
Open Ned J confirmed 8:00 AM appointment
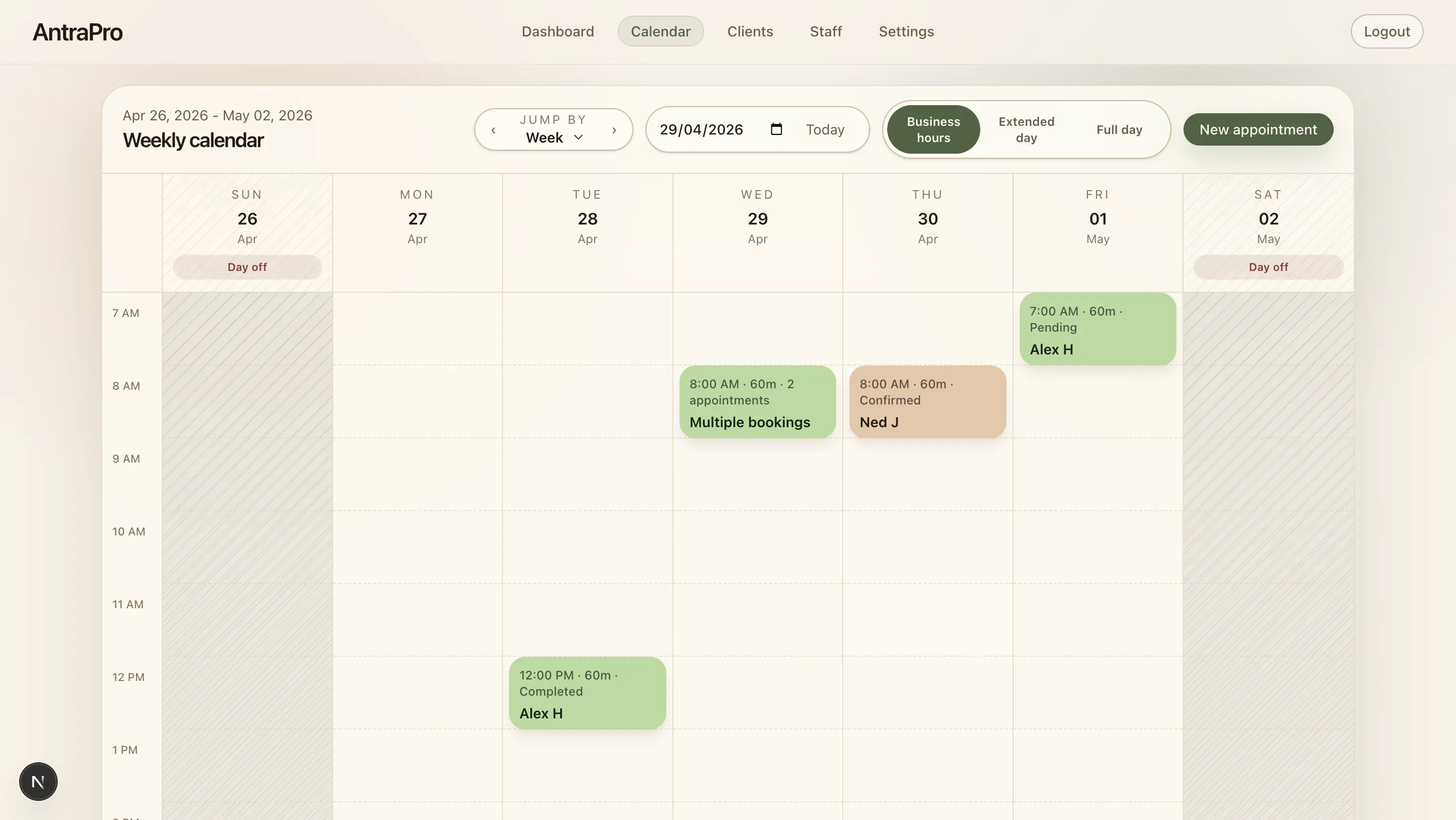pyautogui.click(x=928, y=402)
